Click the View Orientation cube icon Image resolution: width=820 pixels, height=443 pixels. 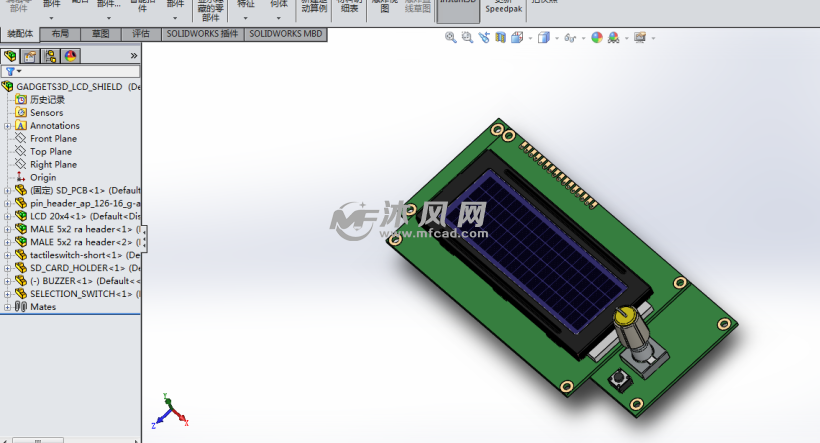[517, 37]
